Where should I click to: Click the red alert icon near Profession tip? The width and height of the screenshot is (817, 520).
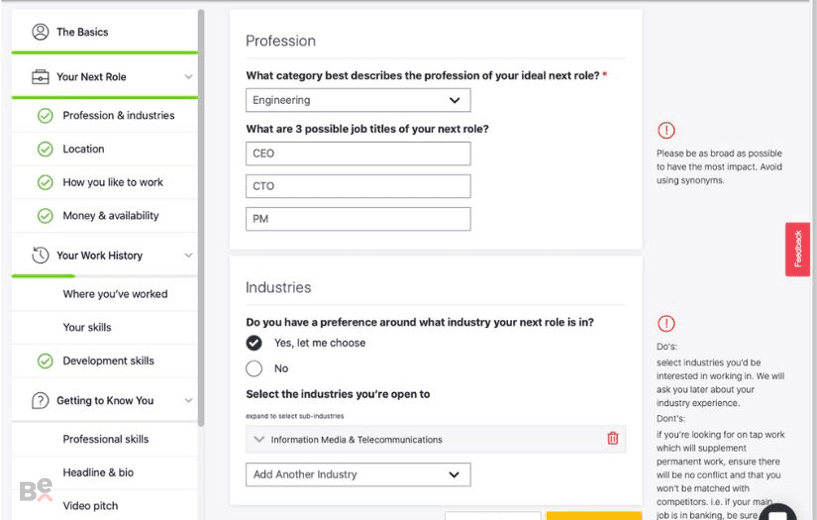pyautogui.click(x=666, y=130)
